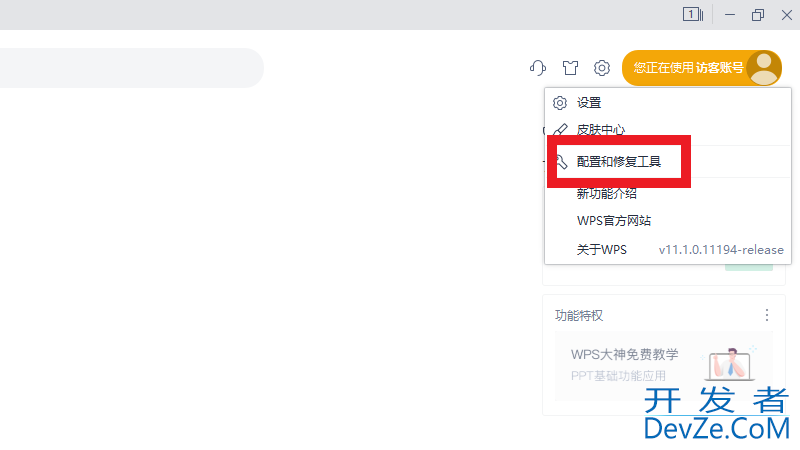Screen dimensions: 800x450
Task: Select 皮肤中心 menu entry
Action: click(x=668, y=130)
